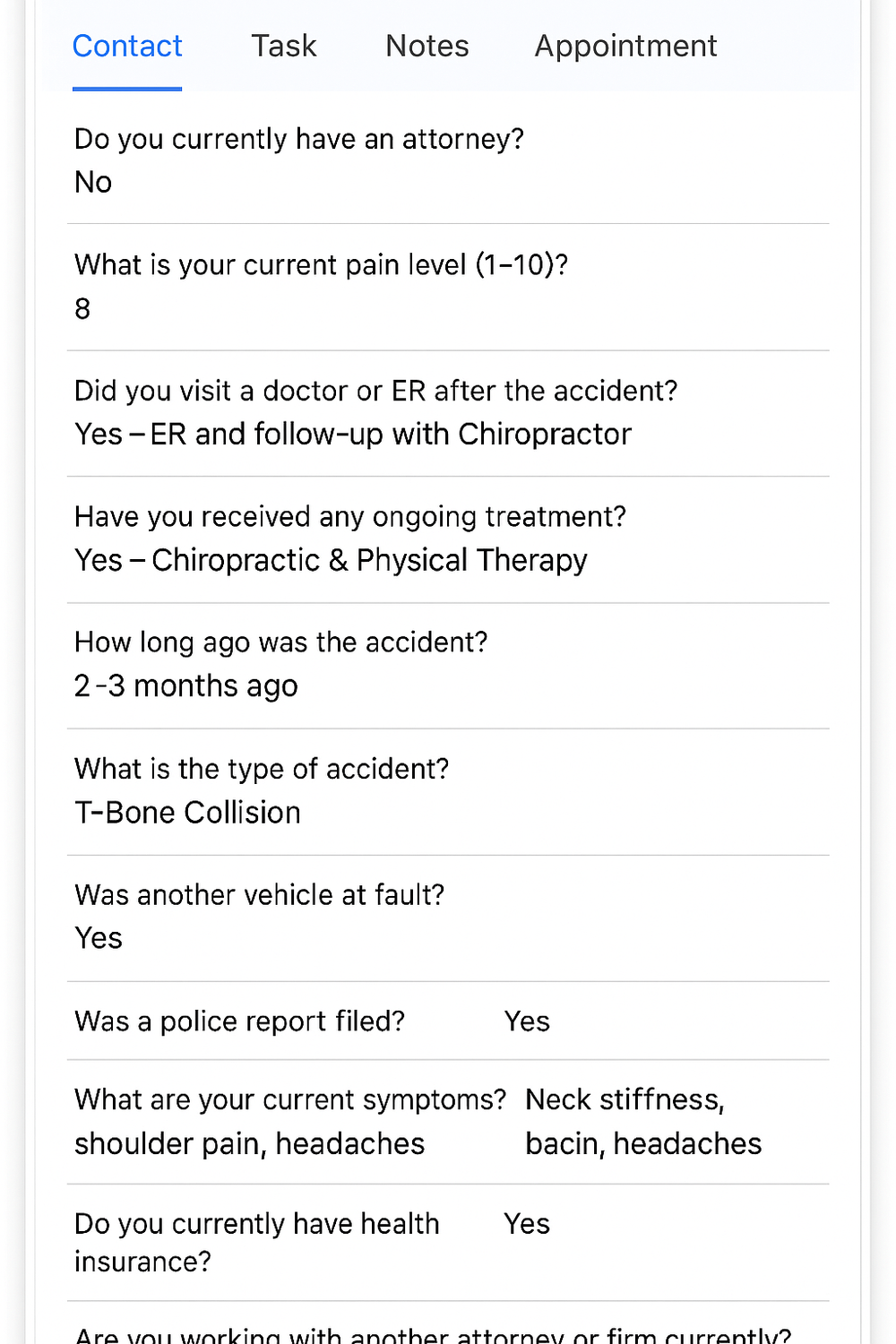Click the health insurance "Yes" answer
This screenshot has height=1344, width=896.
point(527,1224)
